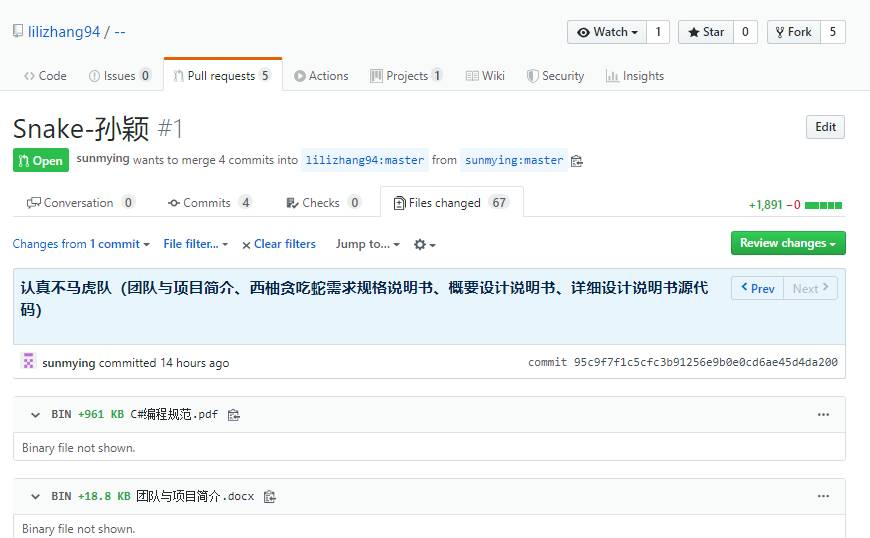The image size is (870, 538).
Task: Click the sunmying avatar identicon
Action: pyautogui.click(x=28, y=361)
